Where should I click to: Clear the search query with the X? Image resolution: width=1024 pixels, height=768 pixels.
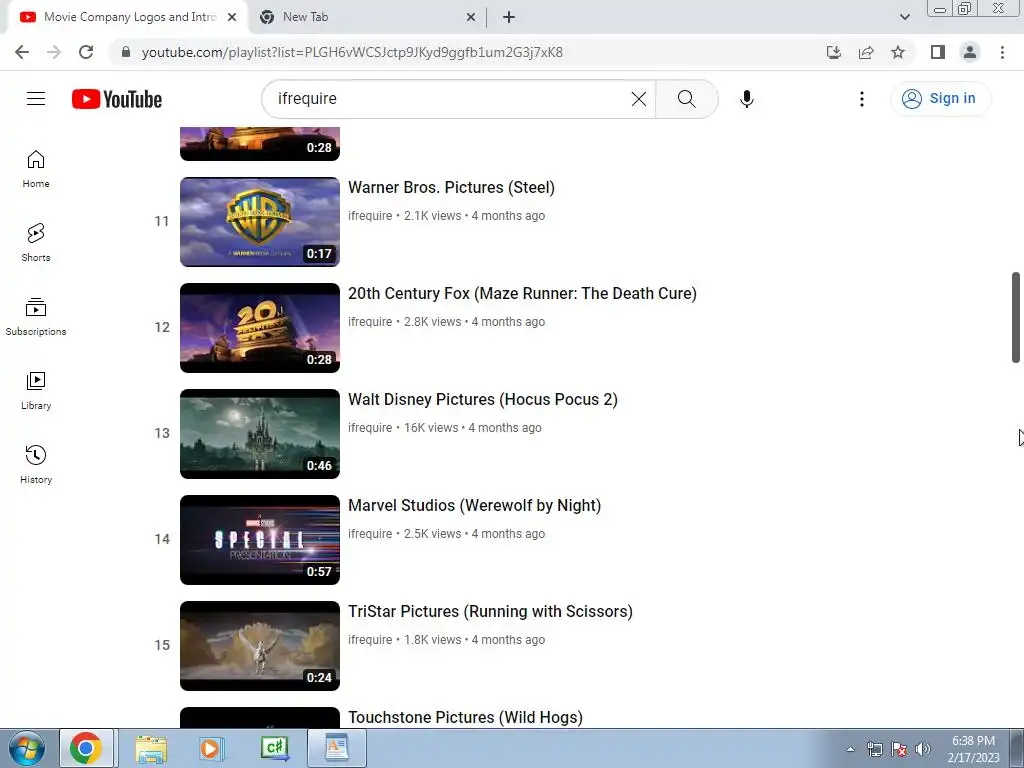tap(639, 99)
